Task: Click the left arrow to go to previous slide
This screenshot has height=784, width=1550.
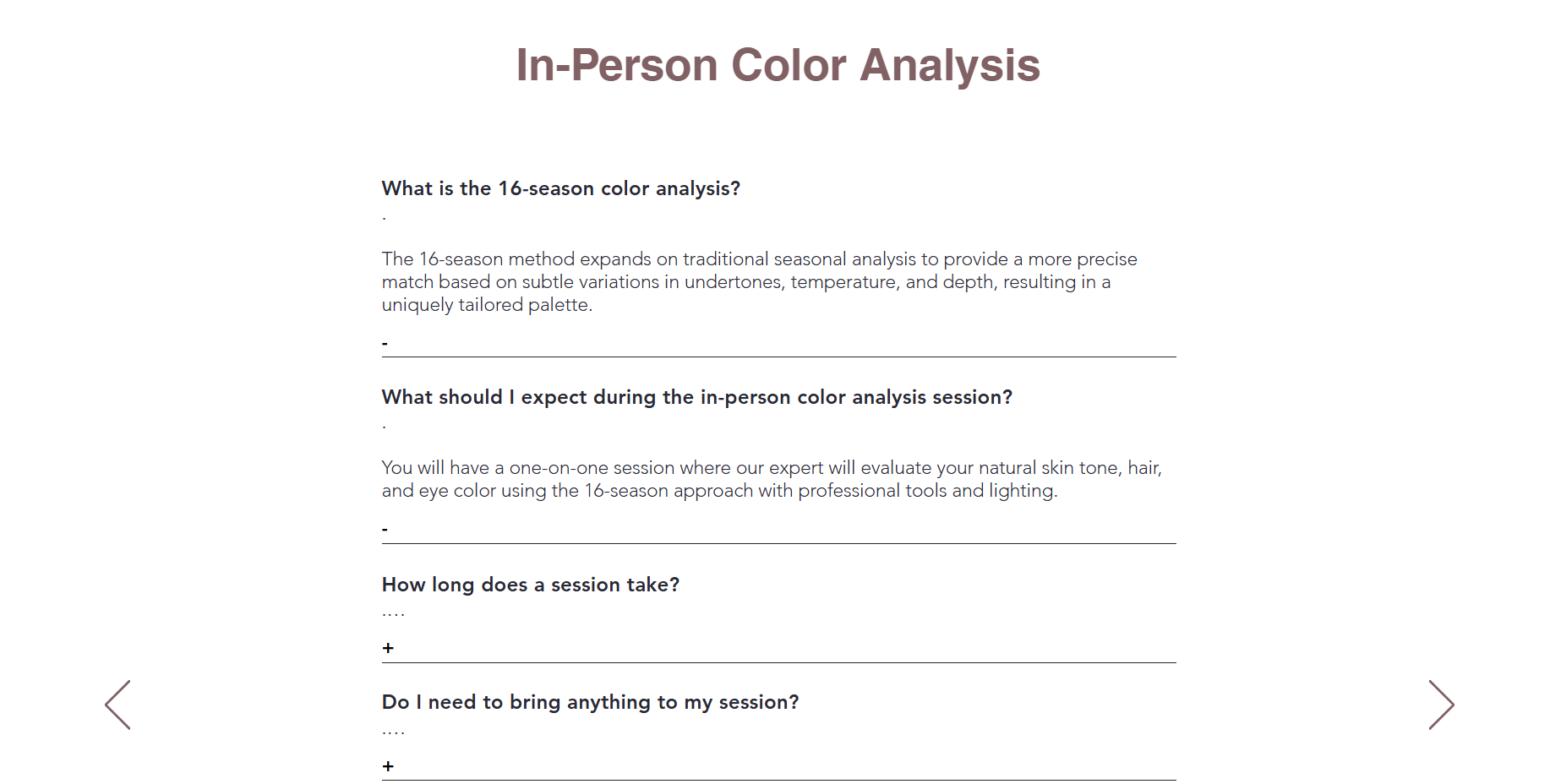Action: pyautogui.click(x=117, y=705)
